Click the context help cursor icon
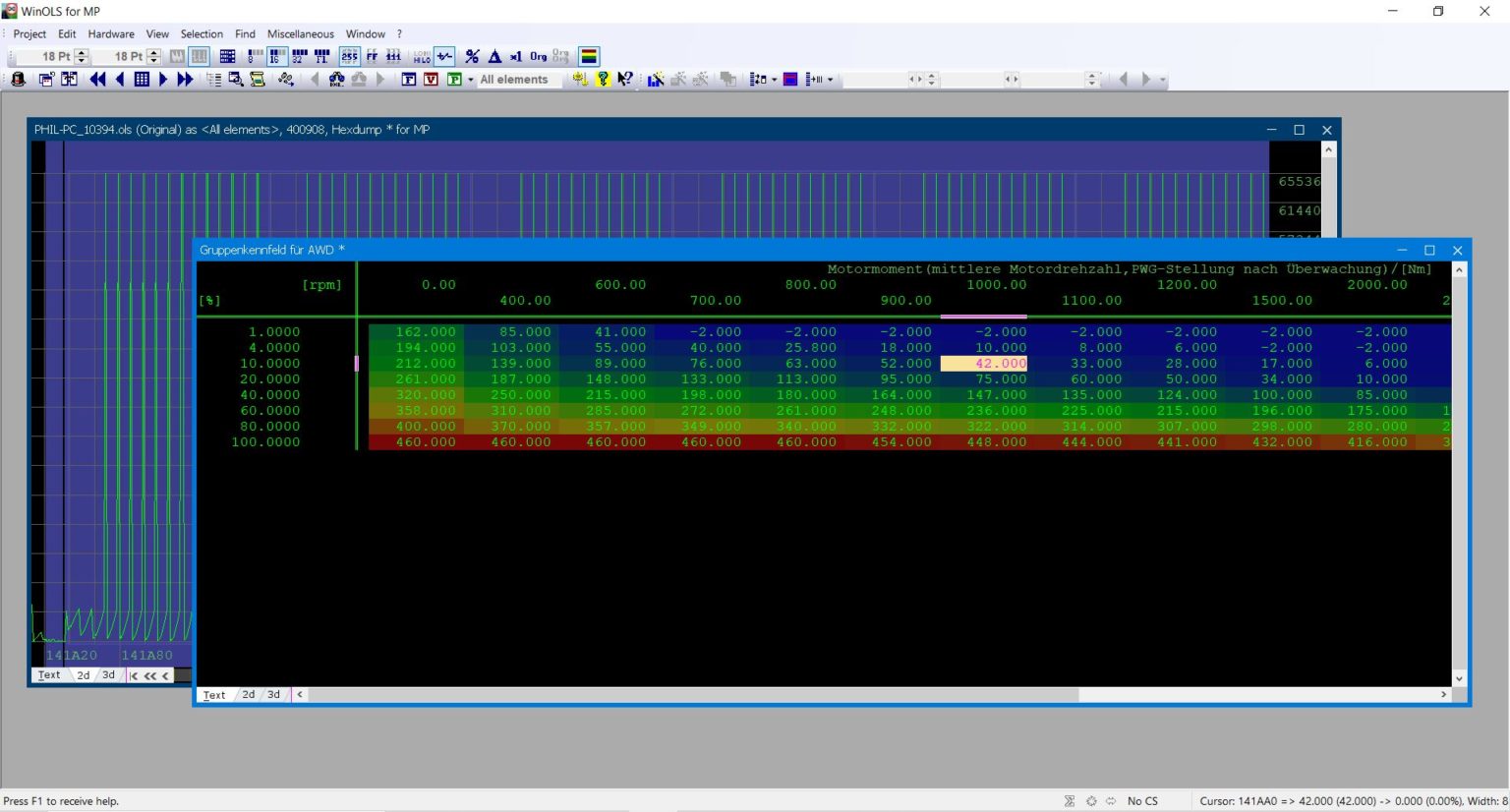 (x=624, y=80)
